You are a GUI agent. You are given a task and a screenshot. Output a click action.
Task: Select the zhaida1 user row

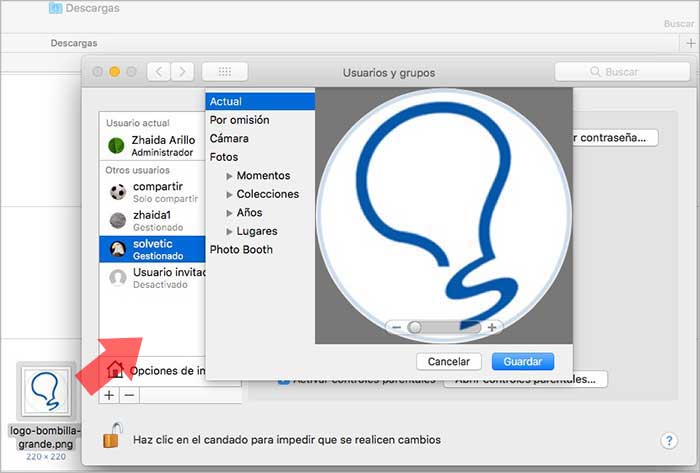click(152, 221)
